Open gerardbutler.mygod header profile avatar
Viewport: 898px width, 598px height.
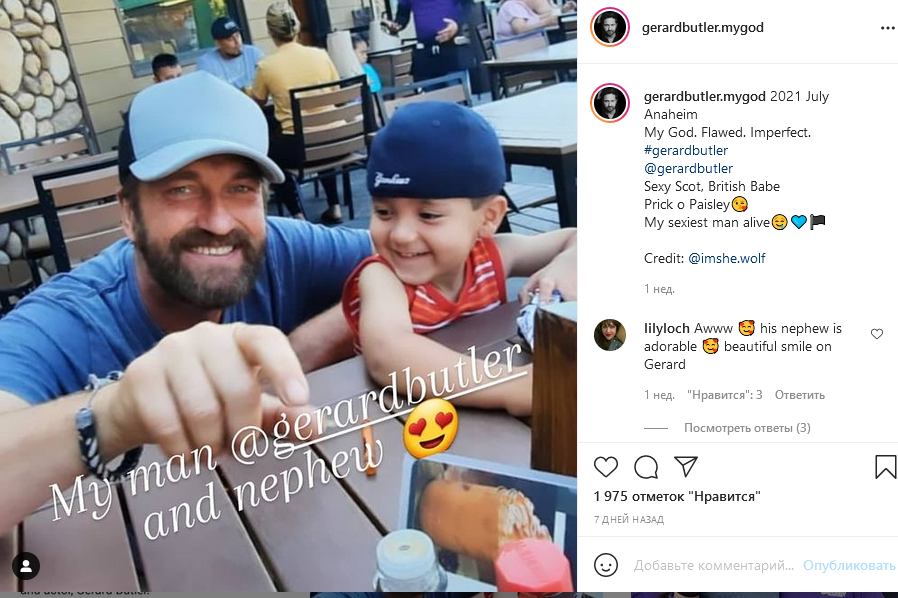click(610, 27)
